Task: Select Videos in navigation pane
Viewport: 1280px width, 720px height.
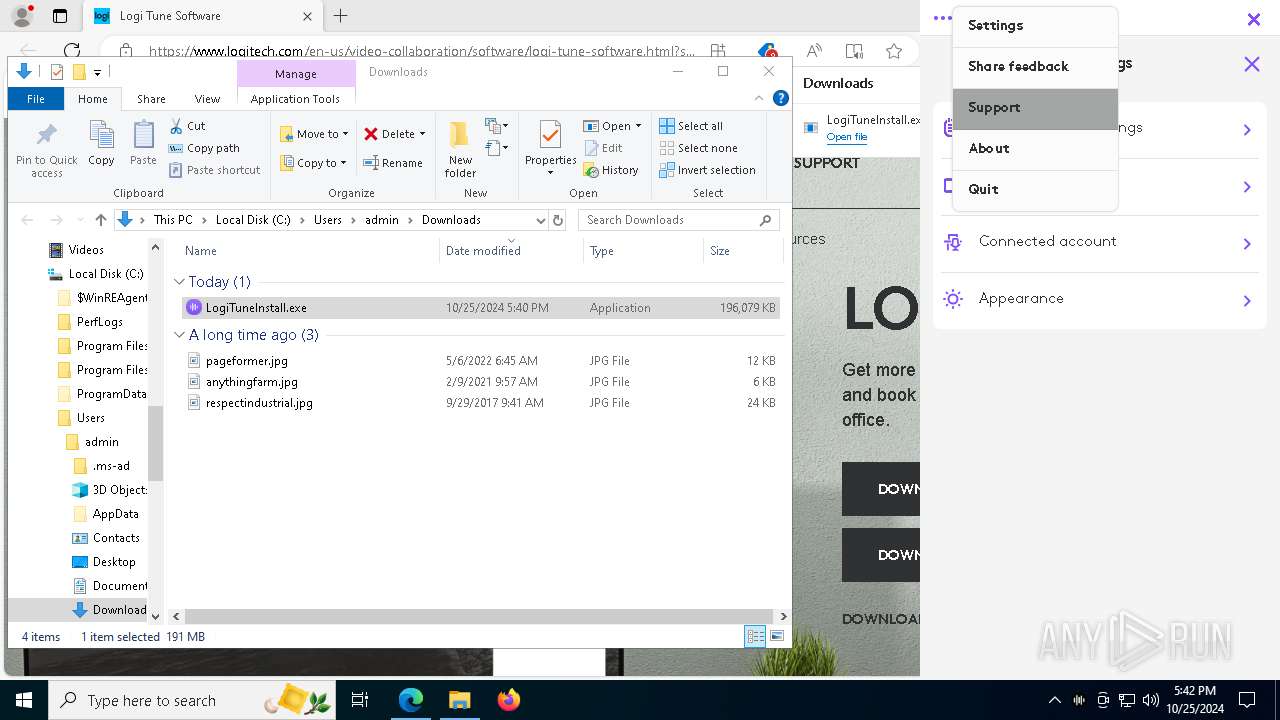Action: pyautogui.click(x=86, y=250)
